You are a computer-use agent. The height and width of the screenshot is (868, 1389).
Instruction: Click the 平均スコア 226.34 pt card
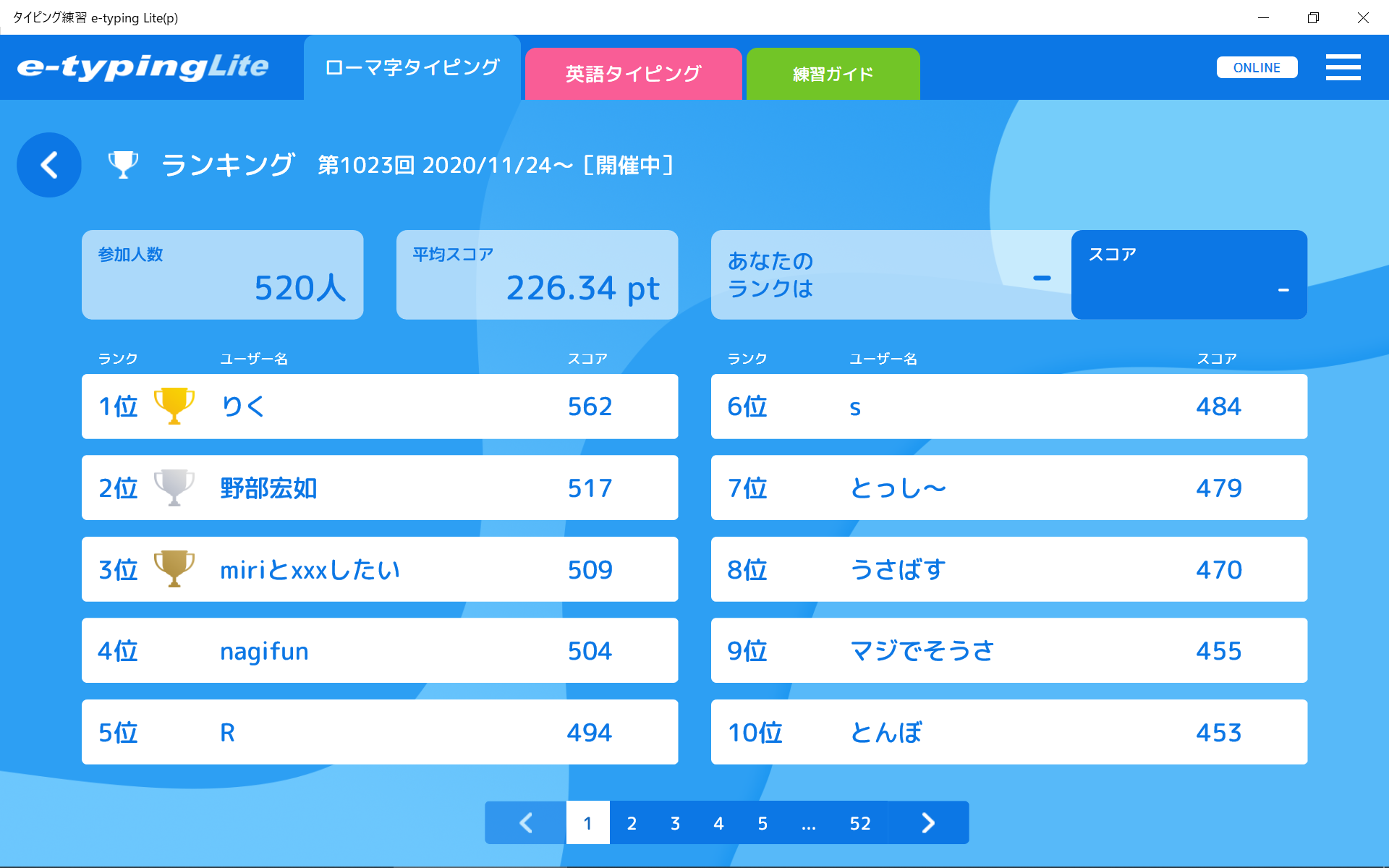538,275
